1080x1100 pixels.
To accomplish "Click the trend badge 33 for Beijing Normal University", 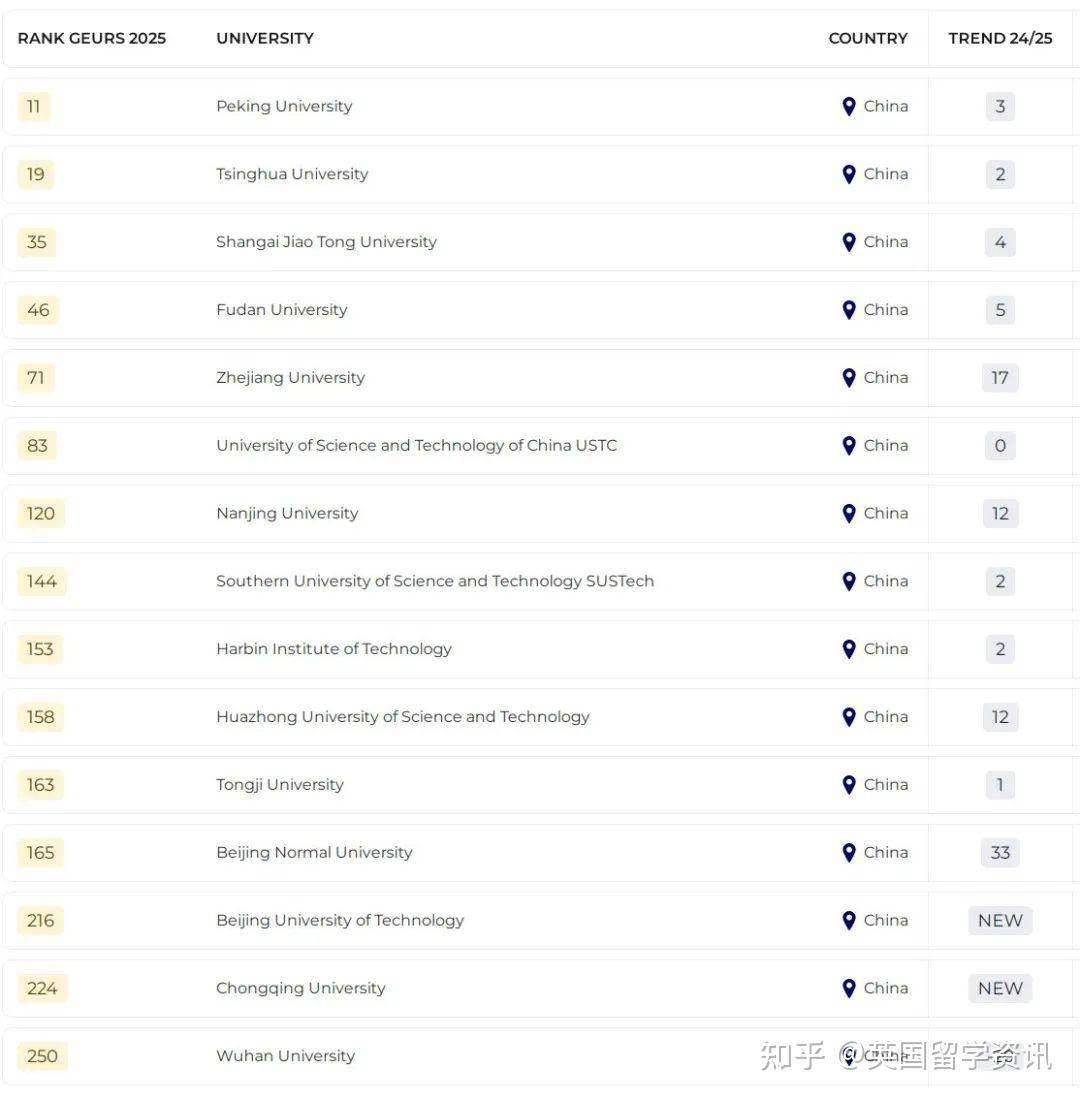I will [1000, 853].
